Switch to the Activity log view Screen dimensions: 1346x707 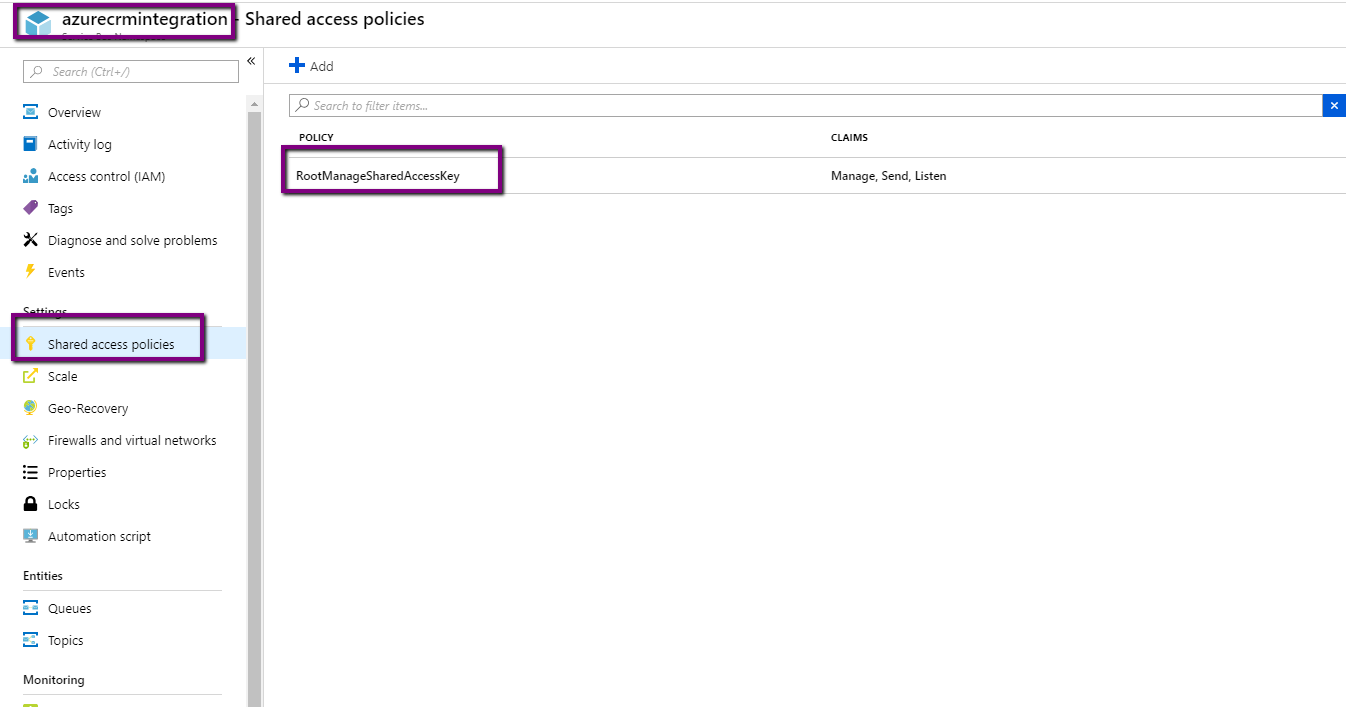pos(80,144)
